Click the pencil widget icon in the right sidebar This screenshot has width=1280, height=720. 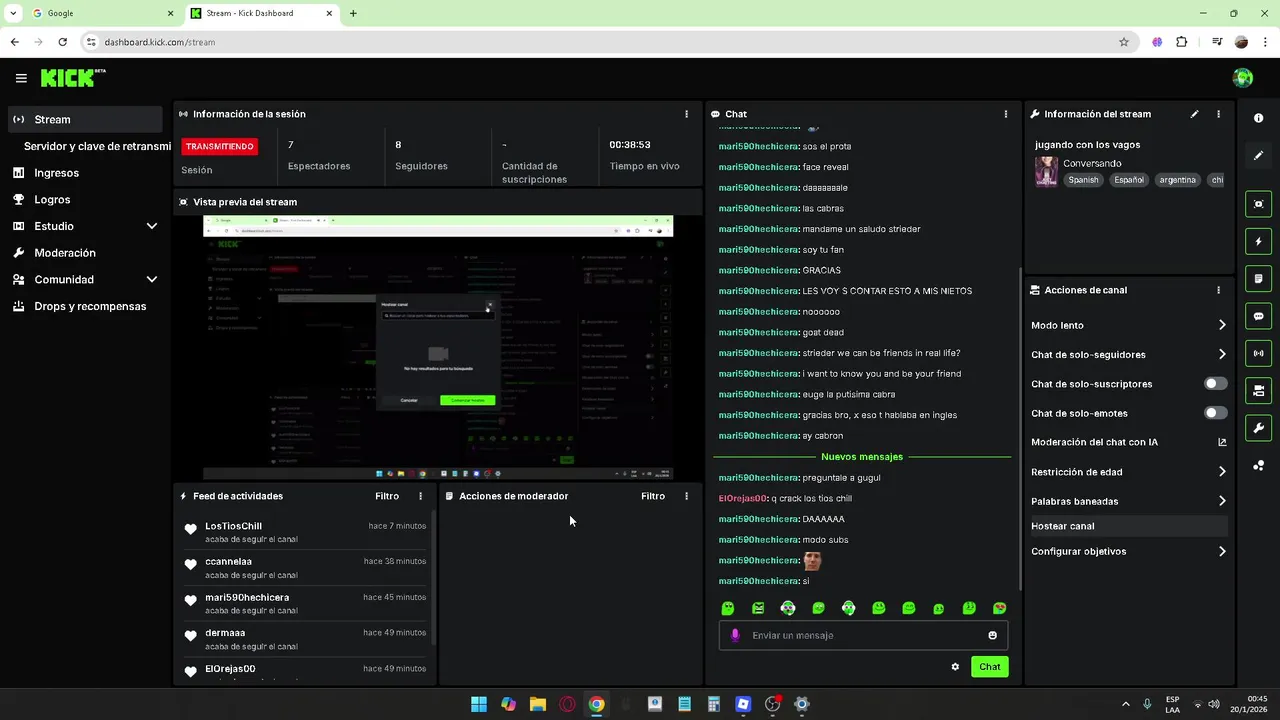point(1258,156)
